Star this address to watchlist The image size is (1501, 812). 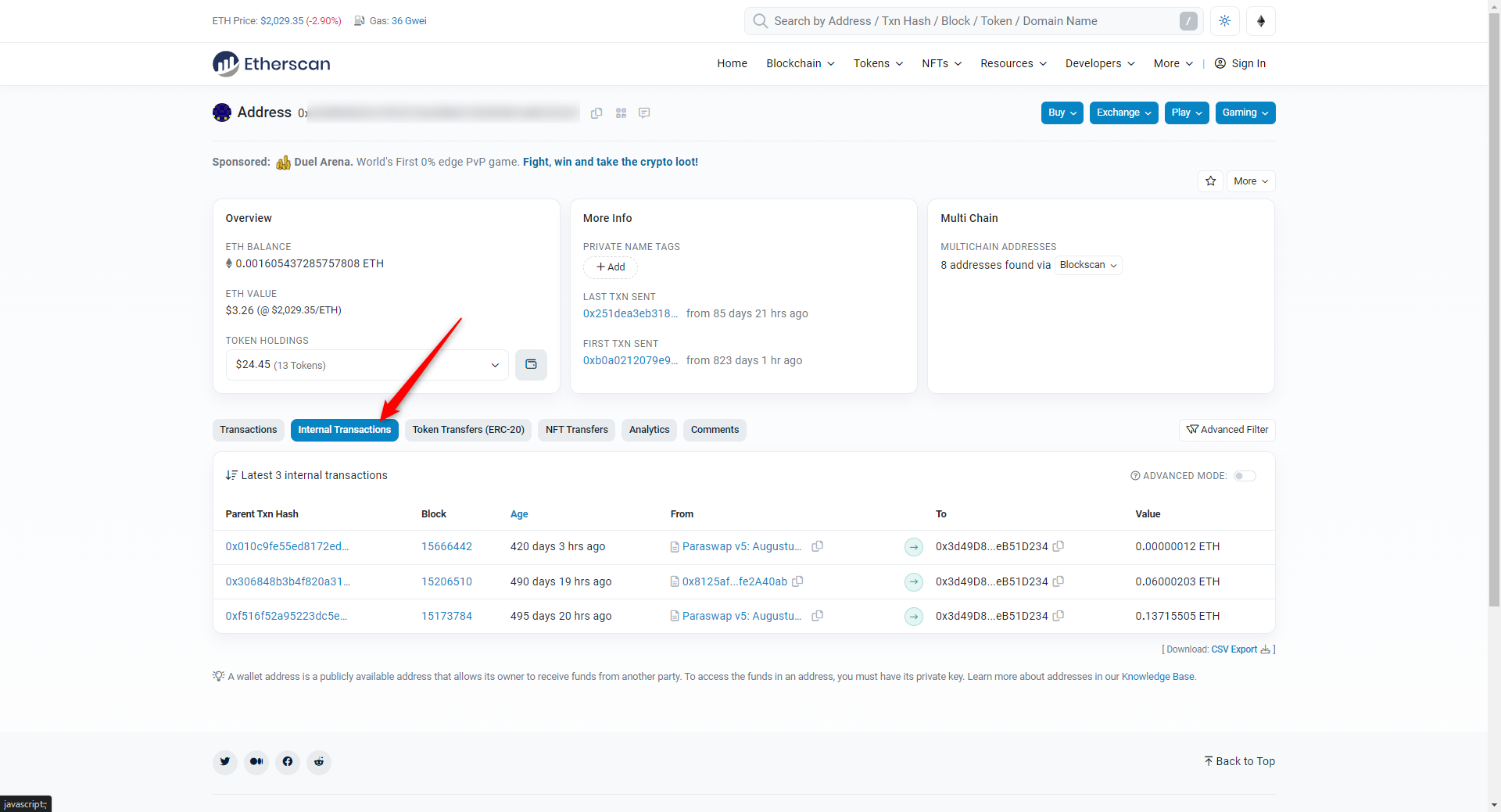point(1210,181)
